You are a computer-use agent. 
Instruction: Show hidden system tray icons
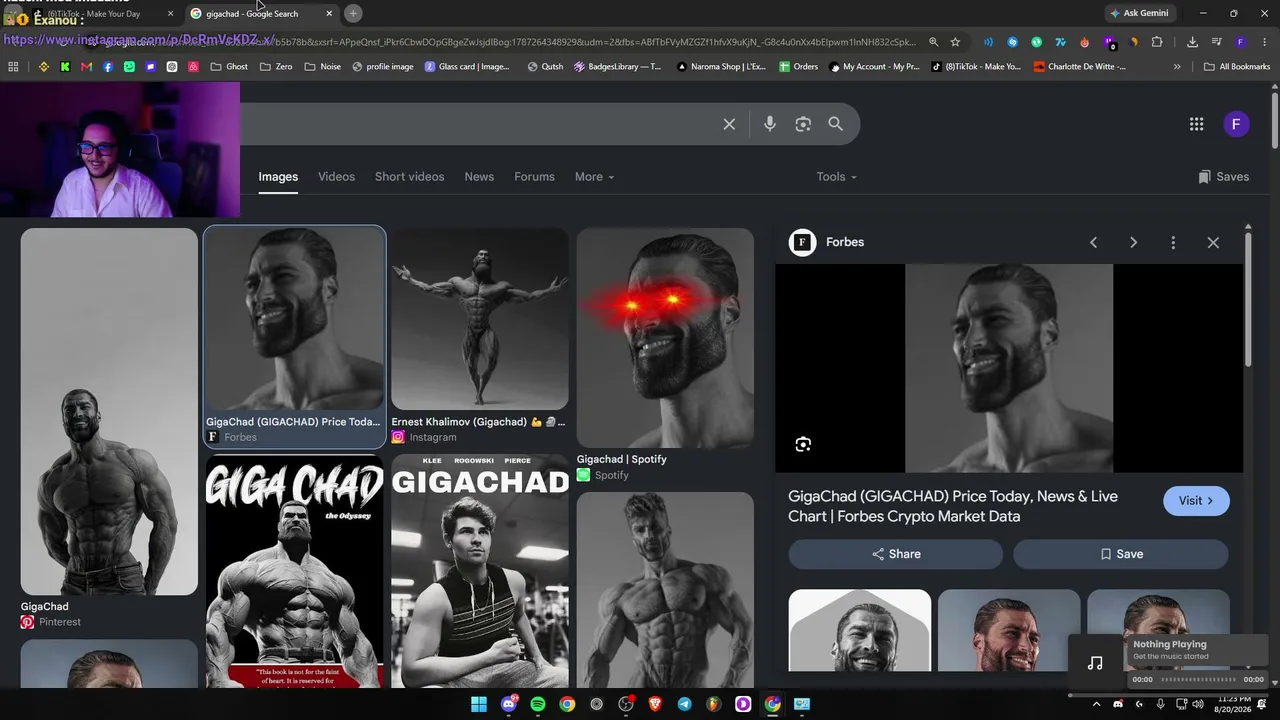[1099, 704]
